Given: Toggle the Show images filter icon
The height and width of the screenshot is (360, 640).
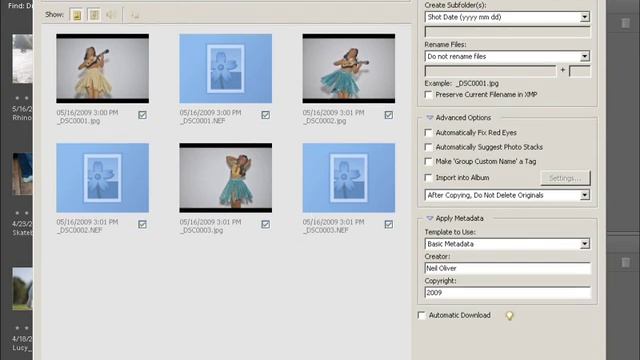Looking at the screenshot, I should 76,15.
